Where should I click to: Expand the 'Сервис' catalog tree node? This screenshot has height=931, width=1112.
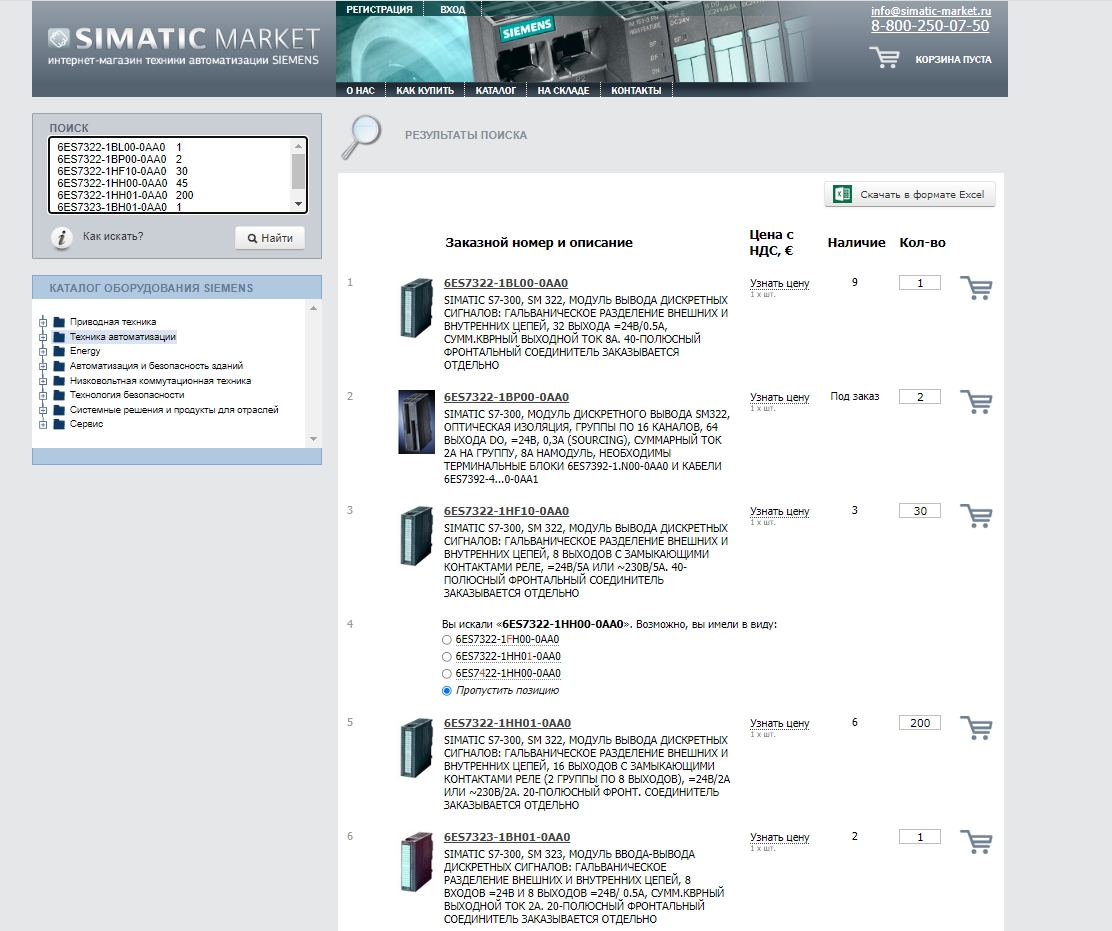coord(43,424)
